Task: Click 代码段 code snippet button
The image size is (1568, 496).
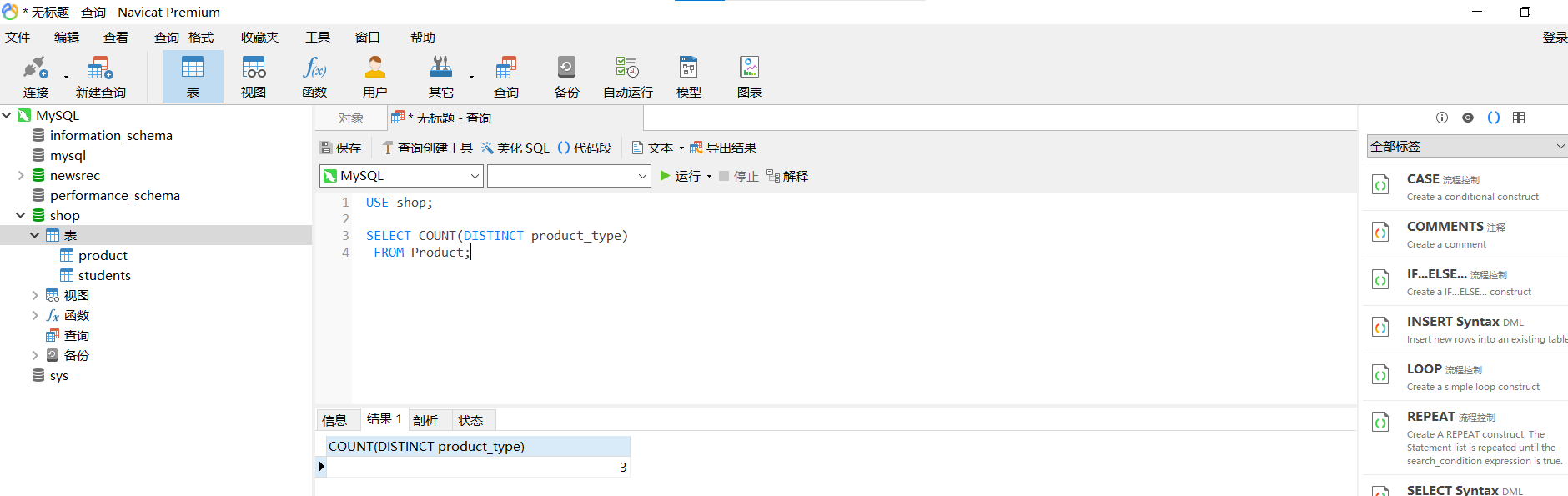Action: (x=584, y=148)
